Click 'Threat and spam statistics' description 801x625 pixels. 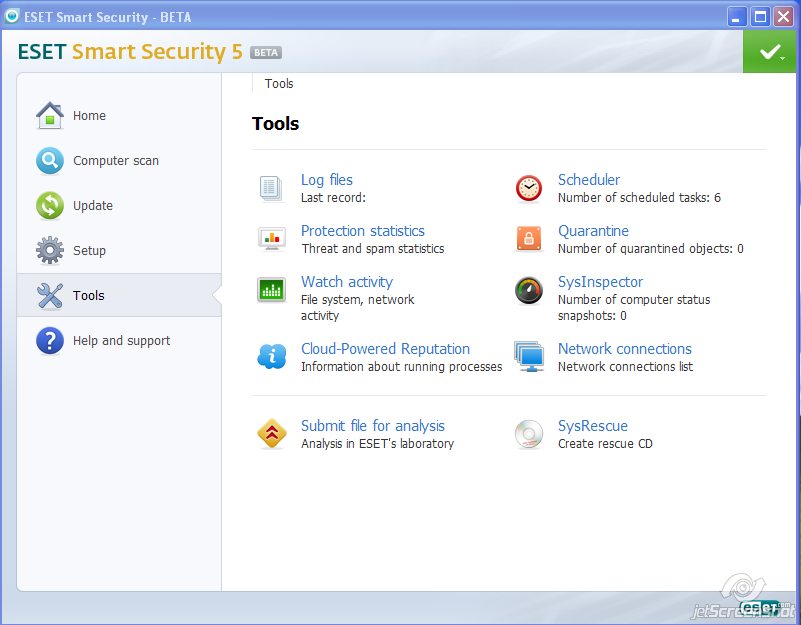pyautogui.click(x=373, y=249)
